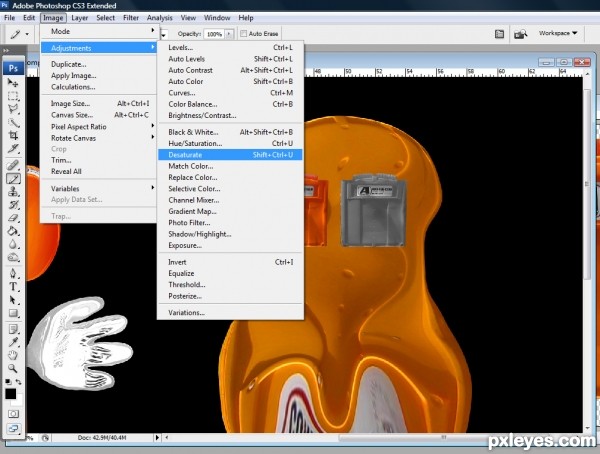Select the Hand tool

coord(13,356)
